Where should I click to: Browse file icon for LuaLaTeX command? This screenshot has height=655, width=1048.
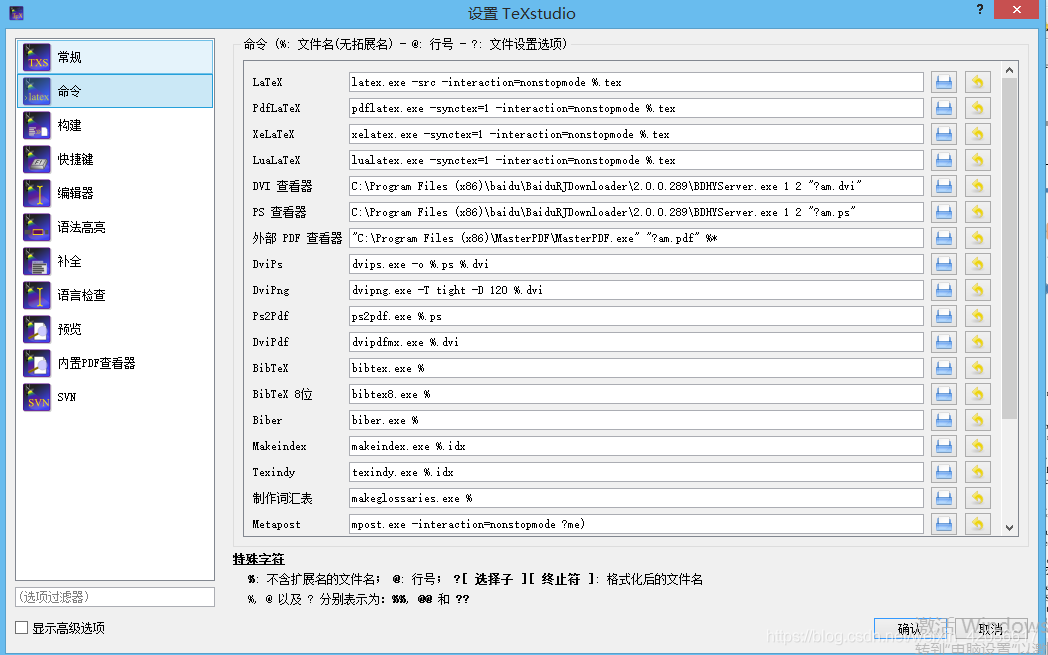(x=944, y=160)
